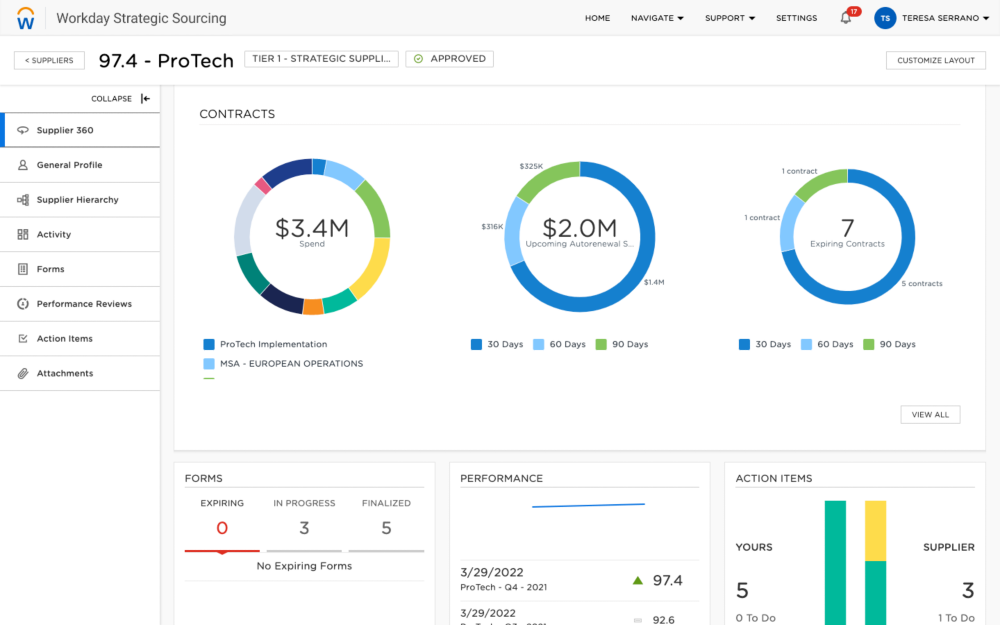Click 30 Days swatch under Autorenewal chart

click(x=476, y=344)
